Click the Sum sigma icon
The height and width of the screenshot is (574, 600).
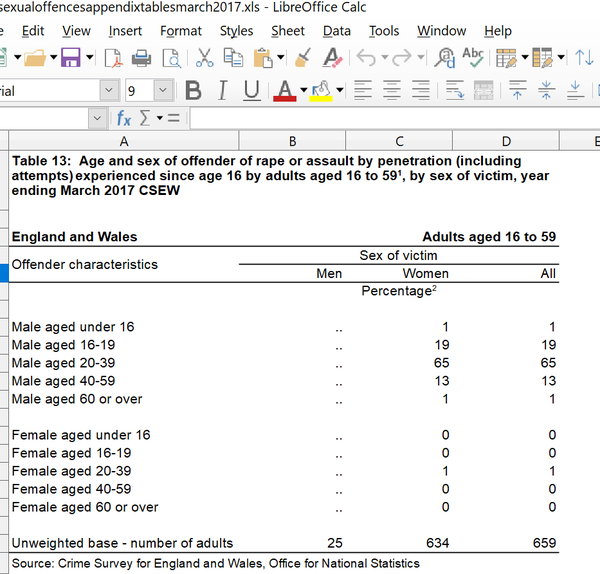pos(145,118)
